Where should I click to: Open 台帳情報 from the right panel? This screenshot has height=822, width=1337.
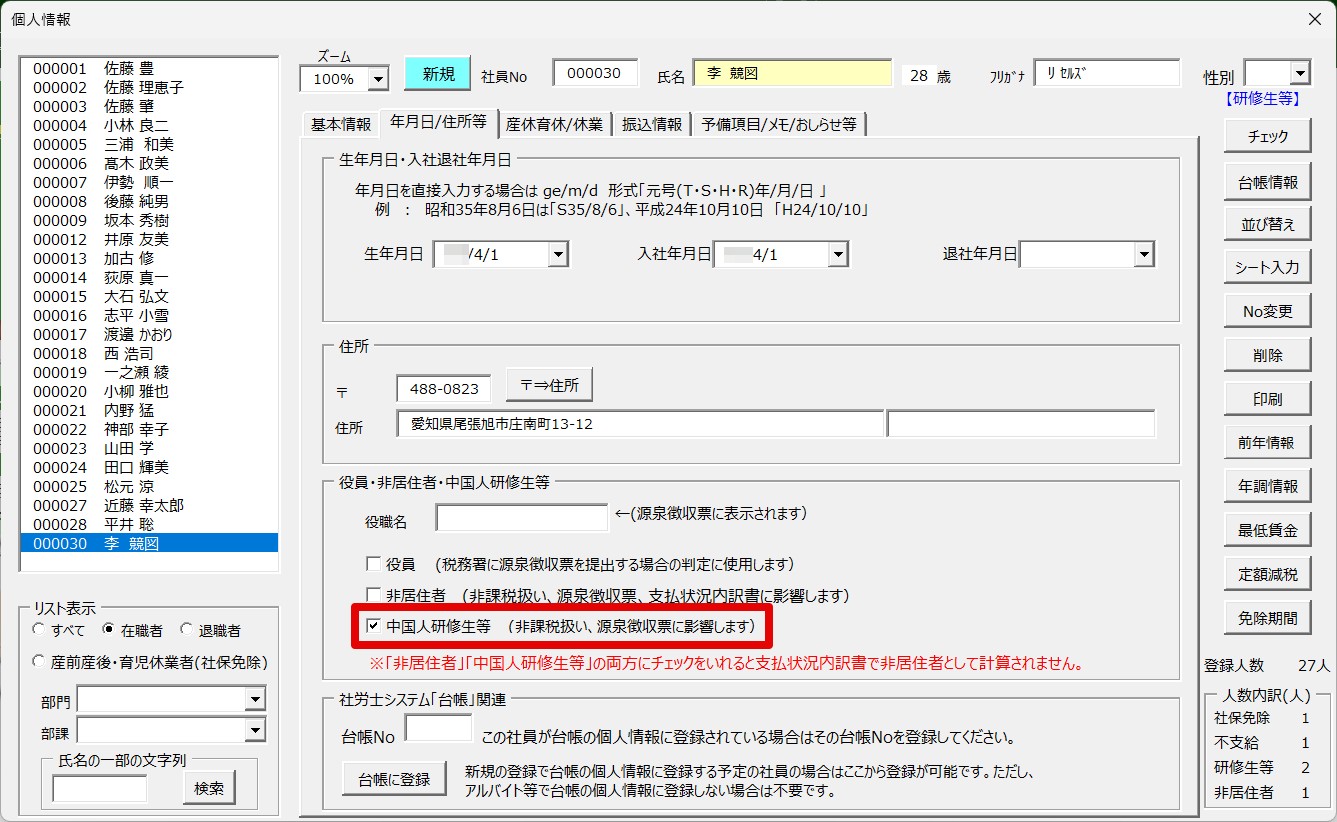1267,181
